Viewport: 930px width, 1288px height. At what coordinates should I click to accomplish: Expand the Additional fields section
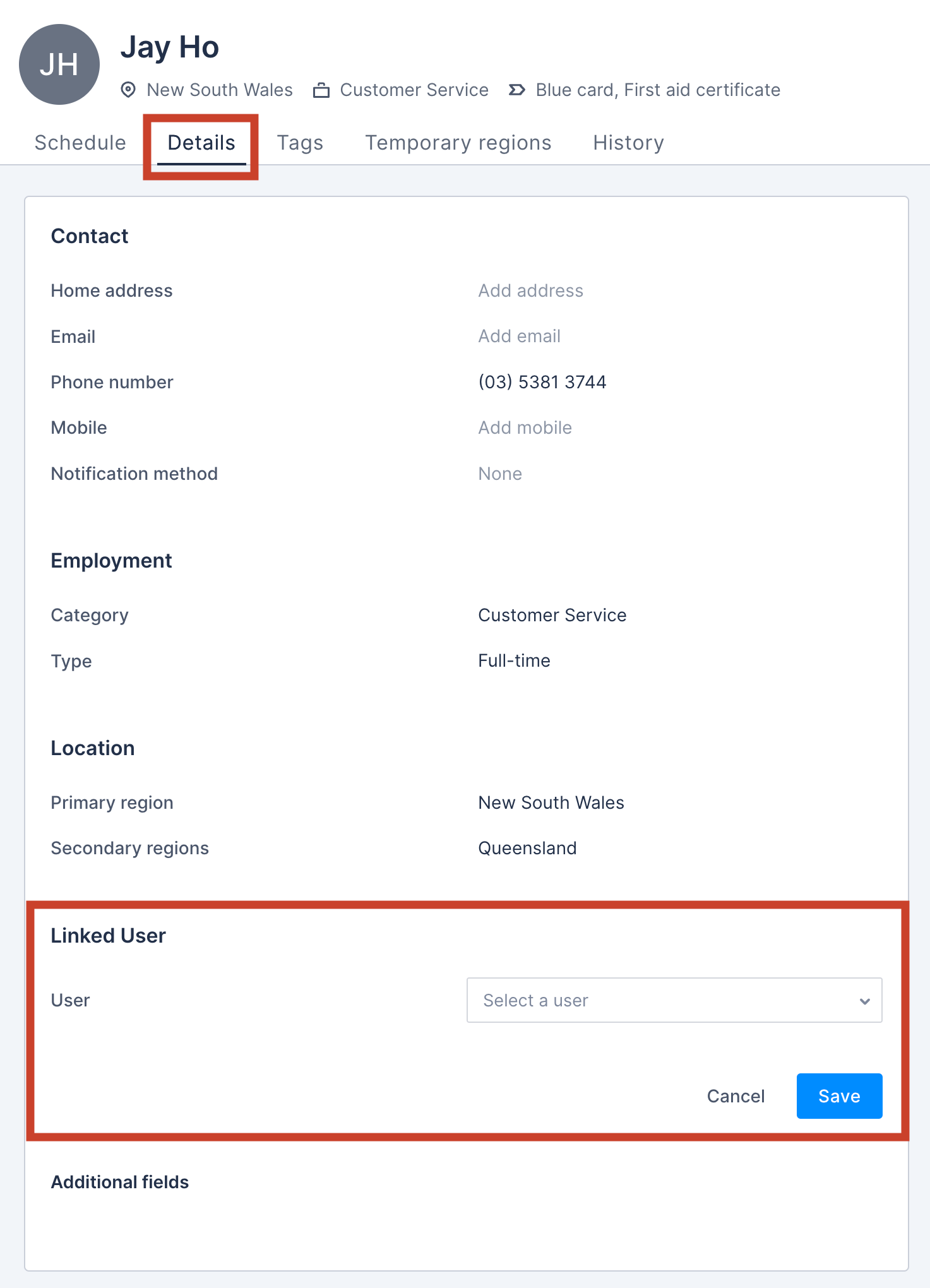click(x=119, y=1181)
